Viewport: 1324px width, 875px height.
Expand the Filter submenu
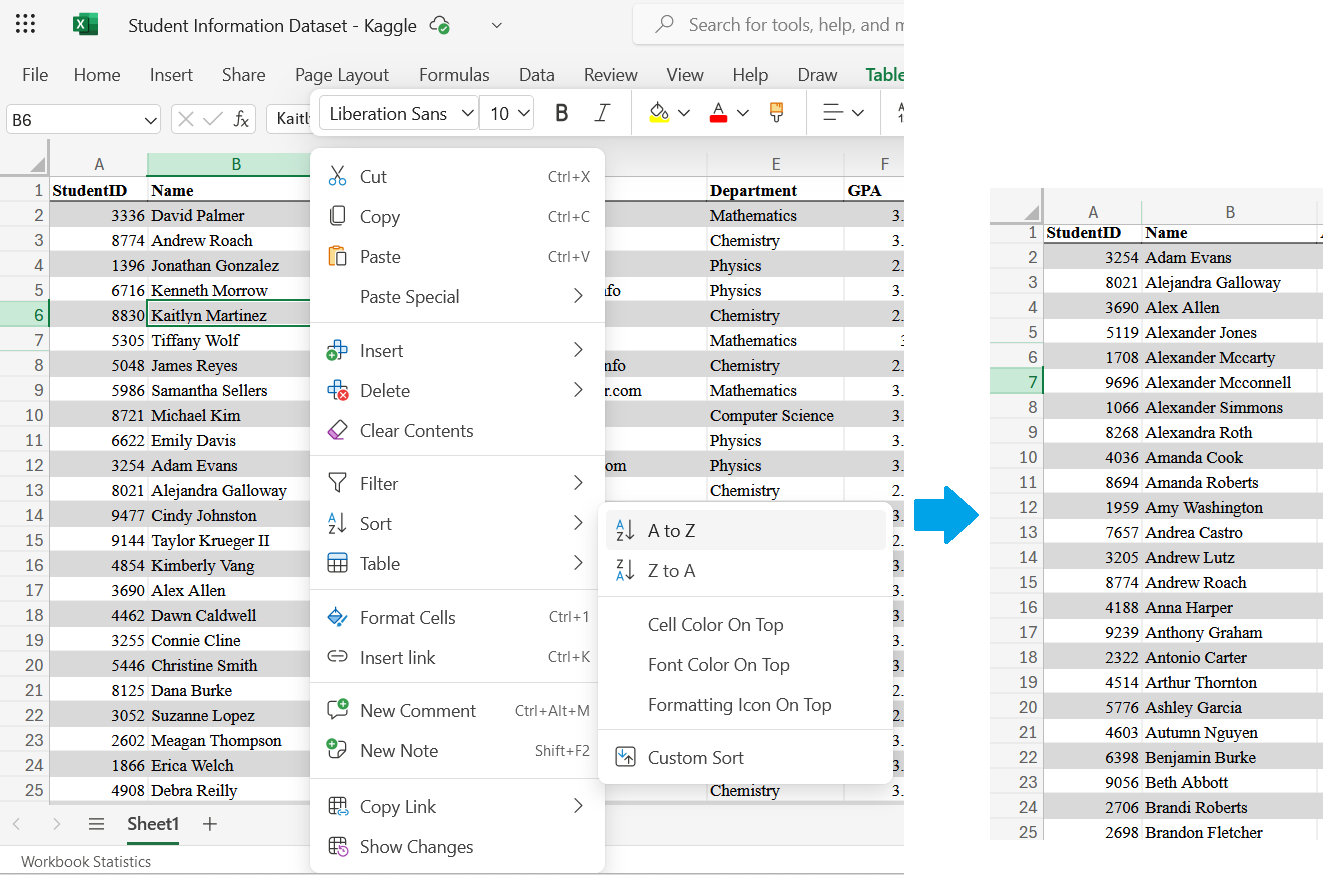click(578, 483)
